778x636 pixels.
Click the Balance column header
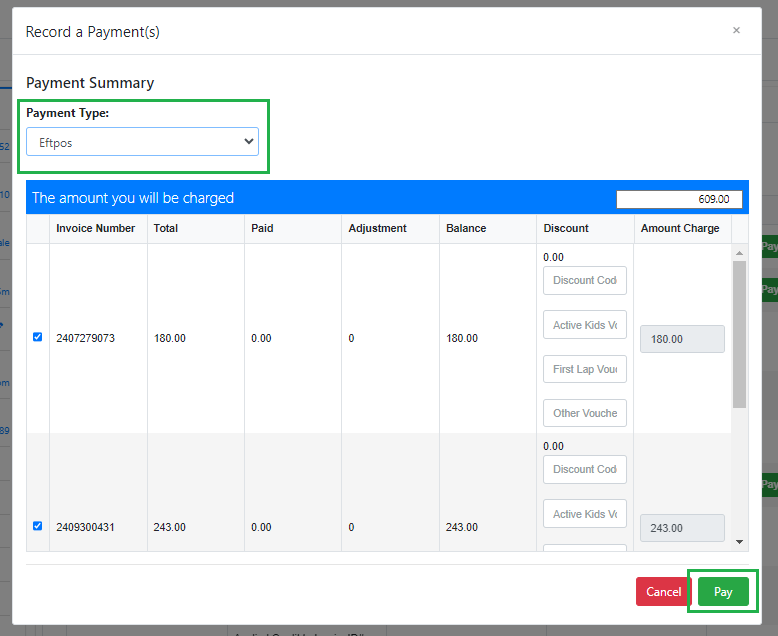(x=466, y=228)
